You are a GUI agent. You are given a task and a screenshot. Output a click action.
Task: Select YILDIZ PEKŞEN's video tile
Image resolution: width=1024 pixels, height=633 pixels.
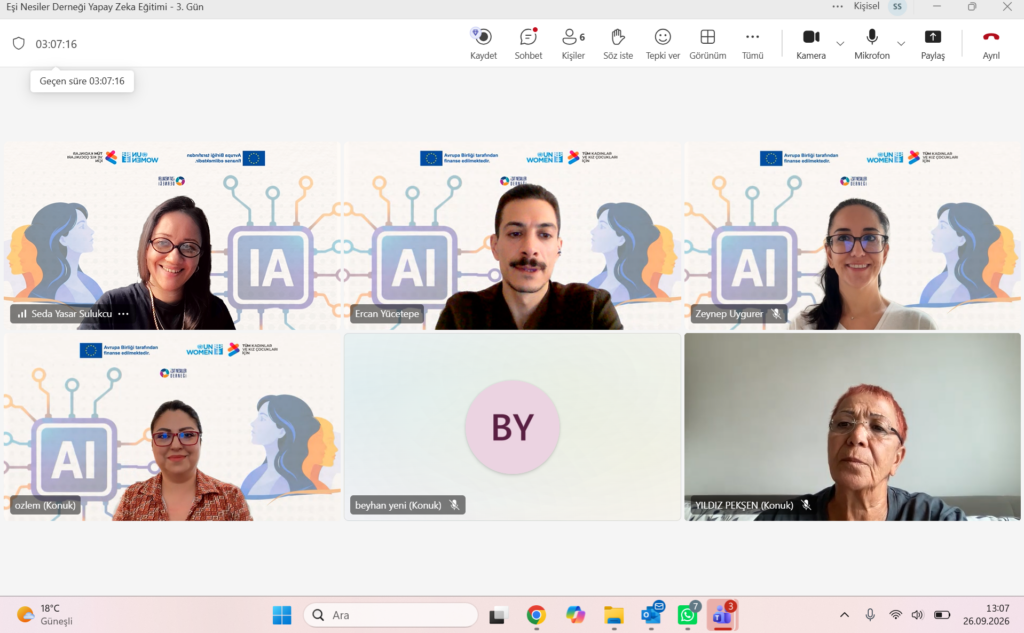(852, 427)
